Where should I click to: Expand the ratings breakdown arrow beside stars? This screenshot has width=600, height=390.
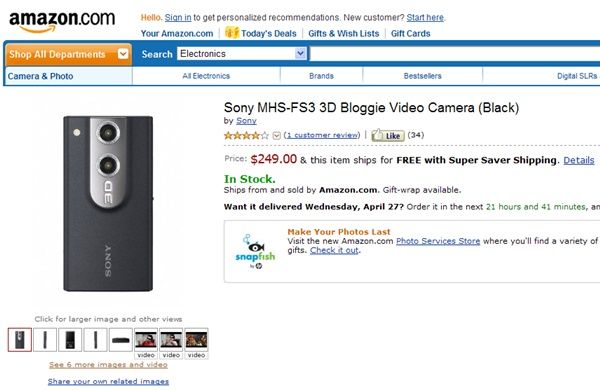point(277,135)
